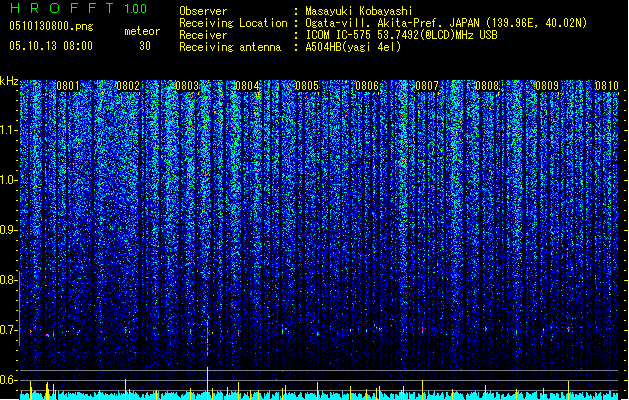Click the Receiver label
Viewport: 629px width, 400px height.
coord(203,35)
